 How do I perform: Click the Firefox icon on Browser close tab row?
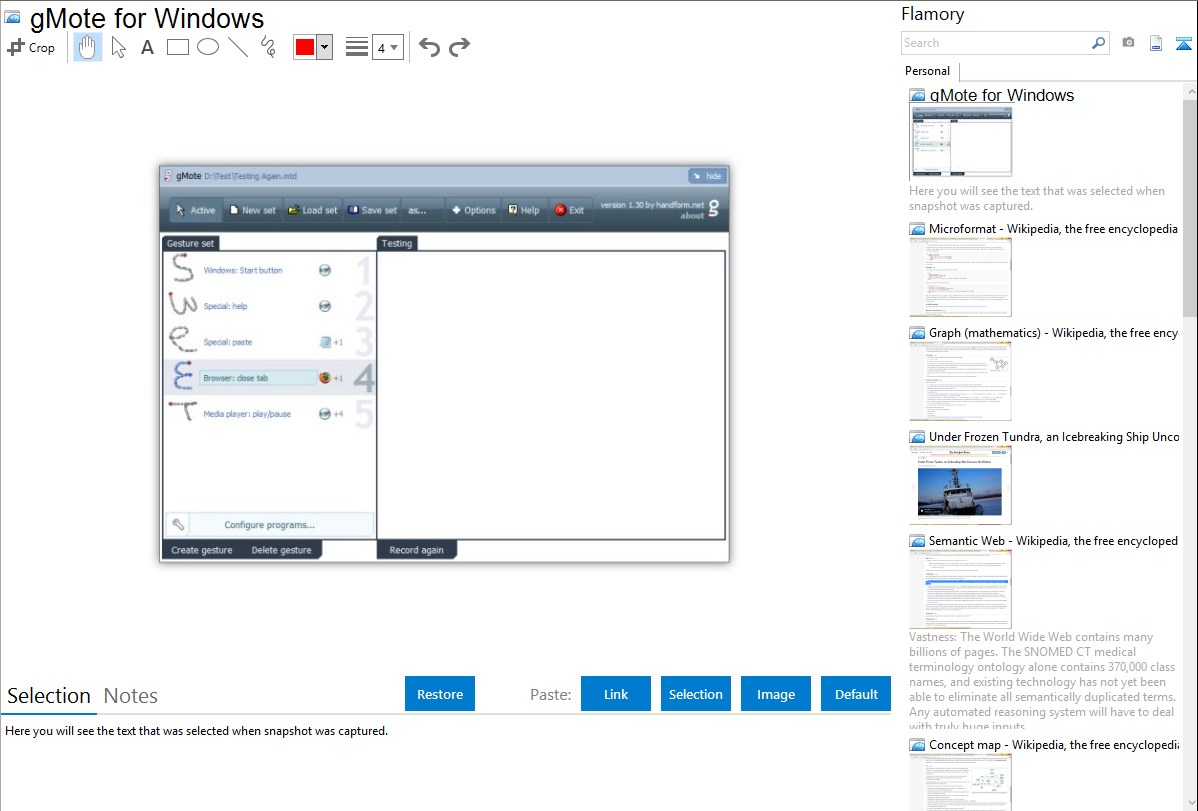325,378
